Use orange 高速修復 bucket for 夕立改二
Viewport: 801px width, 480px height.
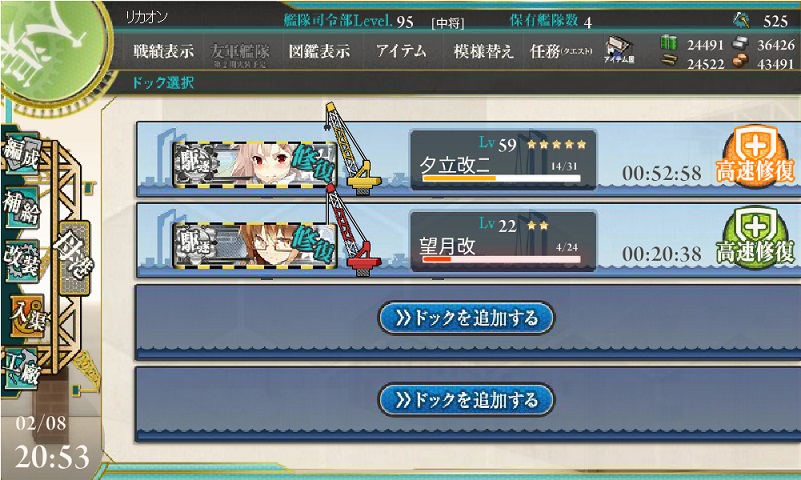click(x=756, y=156)
